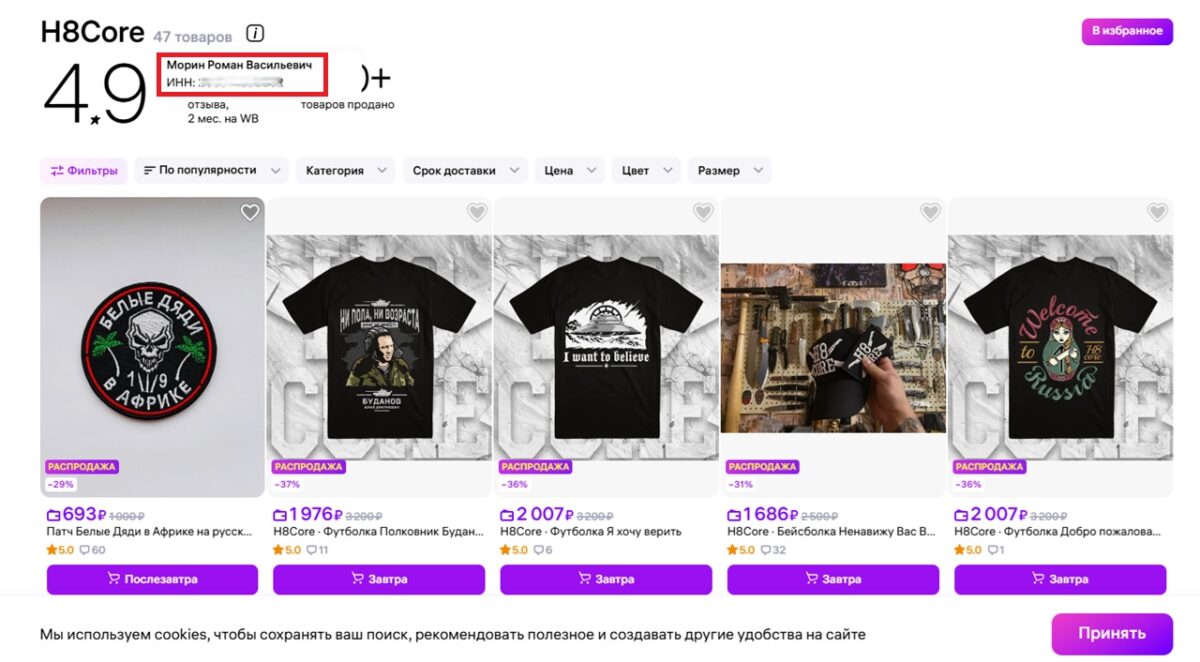Click the info icon next to H8Core
1200x662 pixels.
[x=255, y=33]
